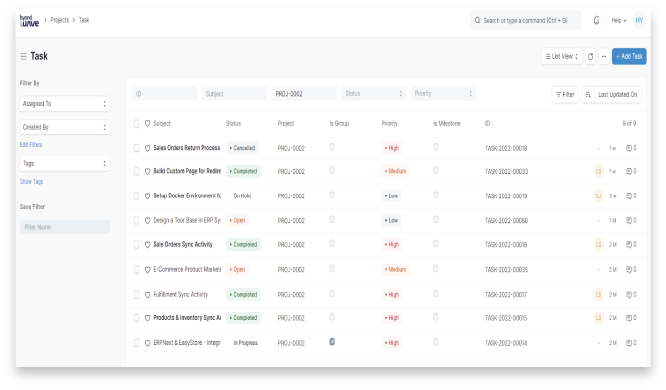The image size is (666, 390).
Task: Toggle the sidebar menu icon beside Task
Action: (23, 57)
